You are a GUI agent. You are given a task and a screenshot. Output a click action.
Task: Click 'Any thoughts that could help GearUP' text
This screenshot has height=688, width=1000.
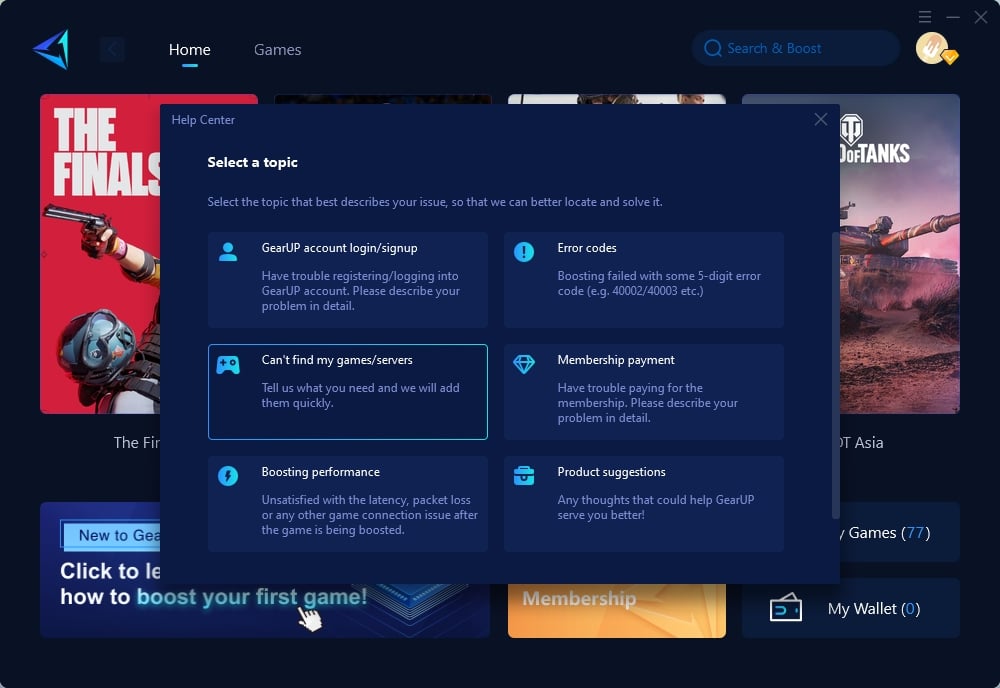point(656,507)
